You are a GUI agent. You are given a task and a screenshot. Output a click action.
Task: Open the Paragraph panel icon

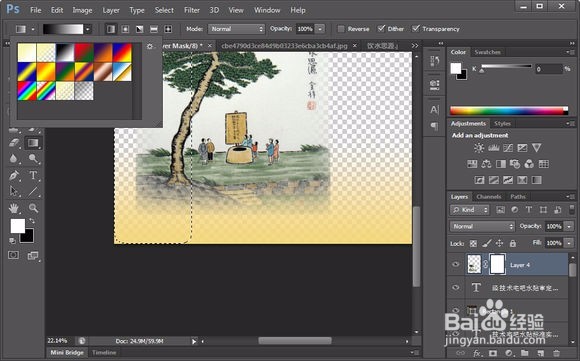(x=434, y=126)
